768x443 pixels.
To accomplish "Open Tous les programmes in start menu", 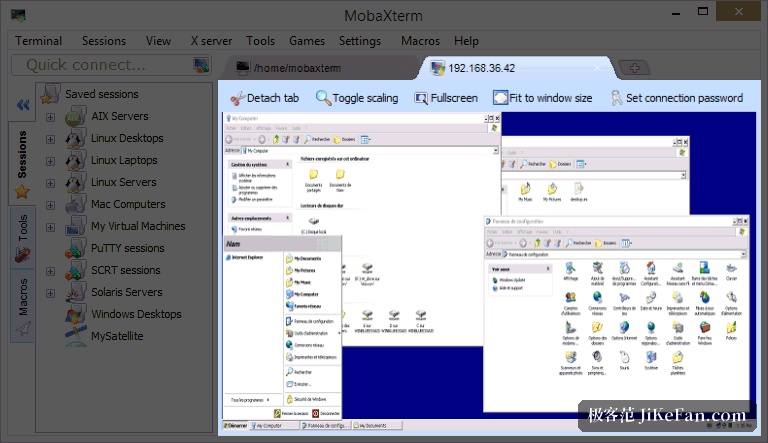I will click(250, 400).
